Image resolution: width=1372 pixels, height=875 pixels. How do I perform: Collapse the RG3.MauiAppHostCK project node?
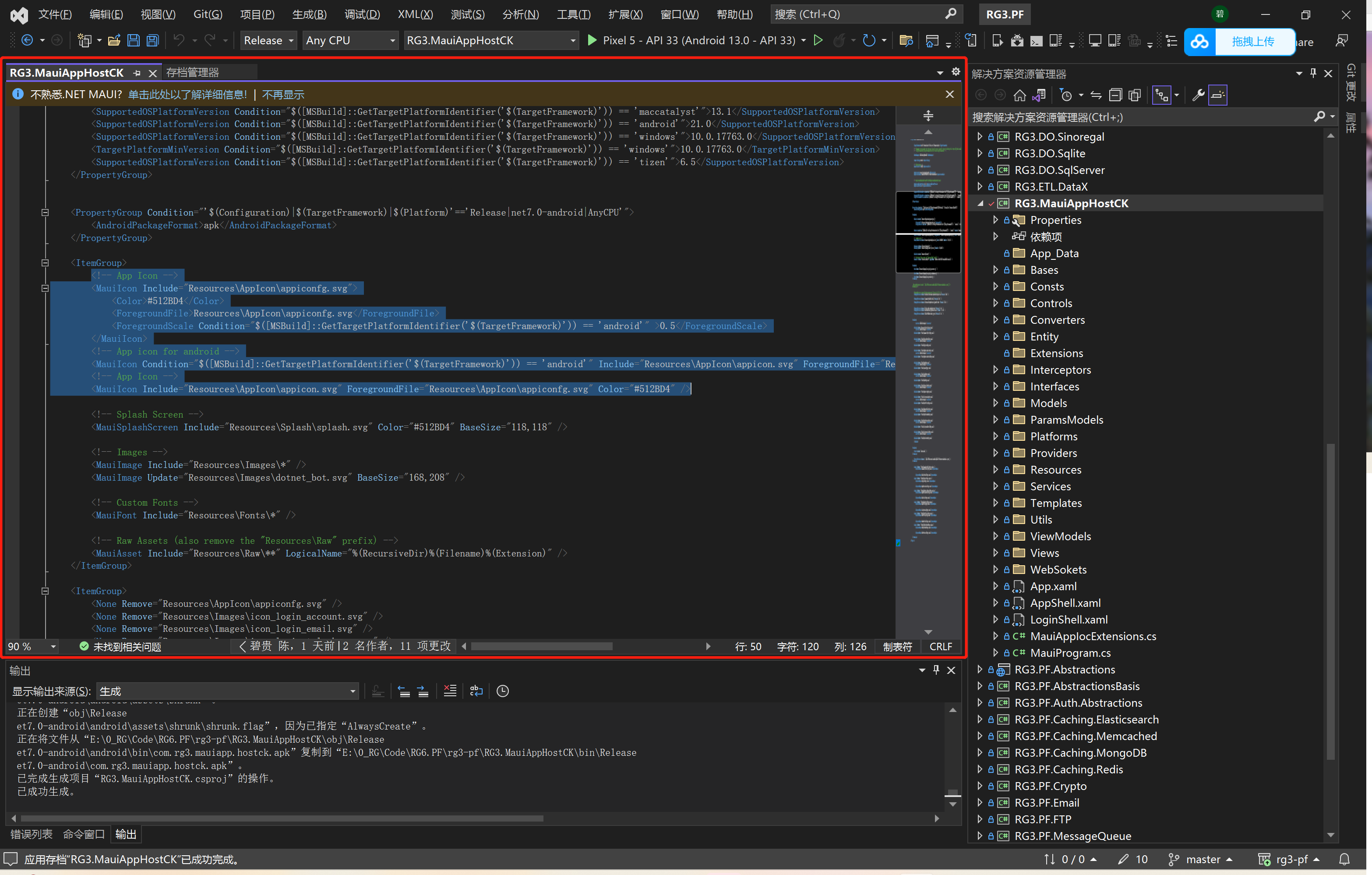click(980, 203)
